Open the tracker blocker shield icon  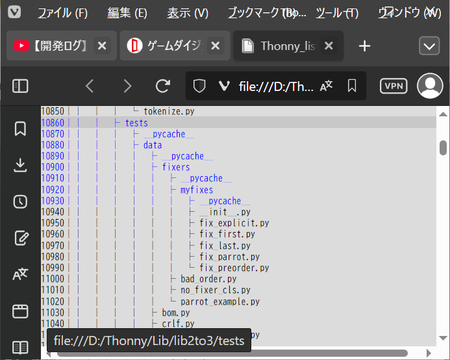point(199,86)
